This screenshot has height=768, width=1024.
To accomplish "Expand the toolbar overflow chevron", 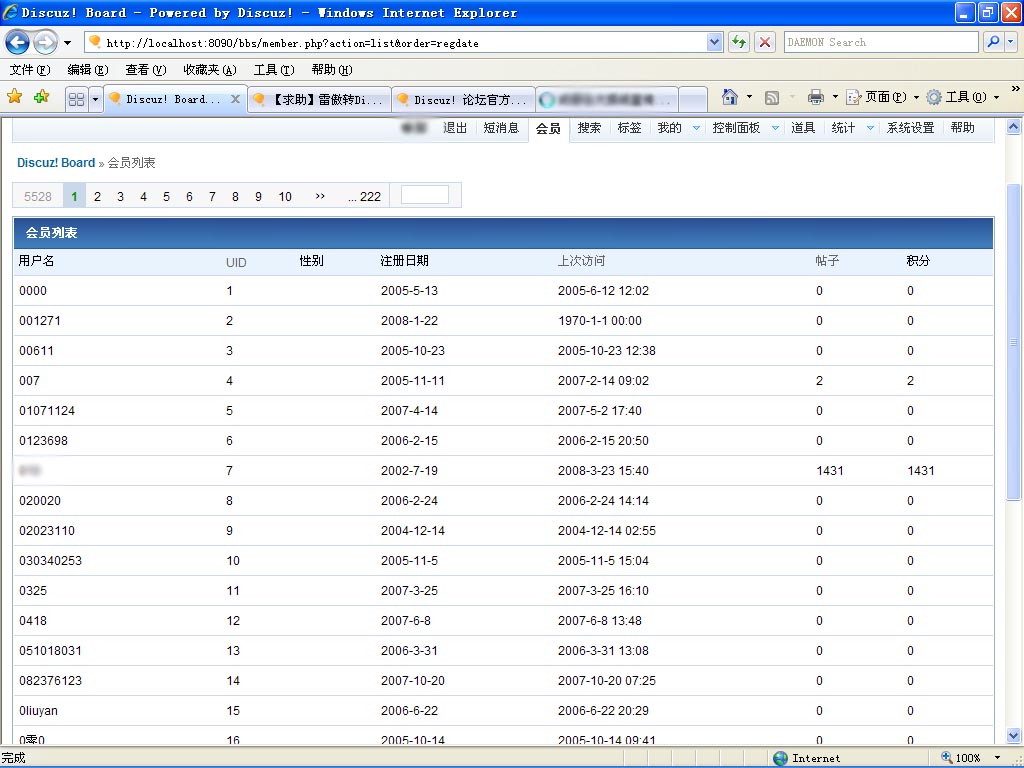I will pyautogui.click(x=1015, y=88).
